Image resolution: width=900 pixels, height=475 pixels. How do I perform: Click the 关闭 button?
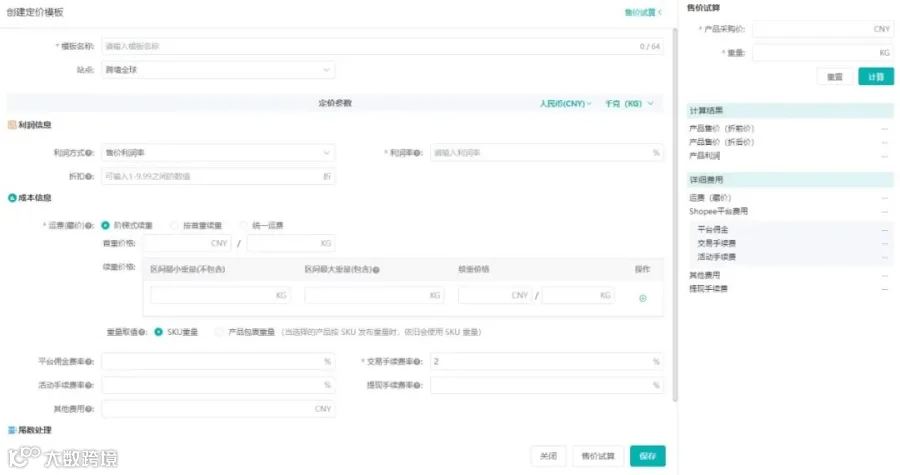click(x=548, y=456)
